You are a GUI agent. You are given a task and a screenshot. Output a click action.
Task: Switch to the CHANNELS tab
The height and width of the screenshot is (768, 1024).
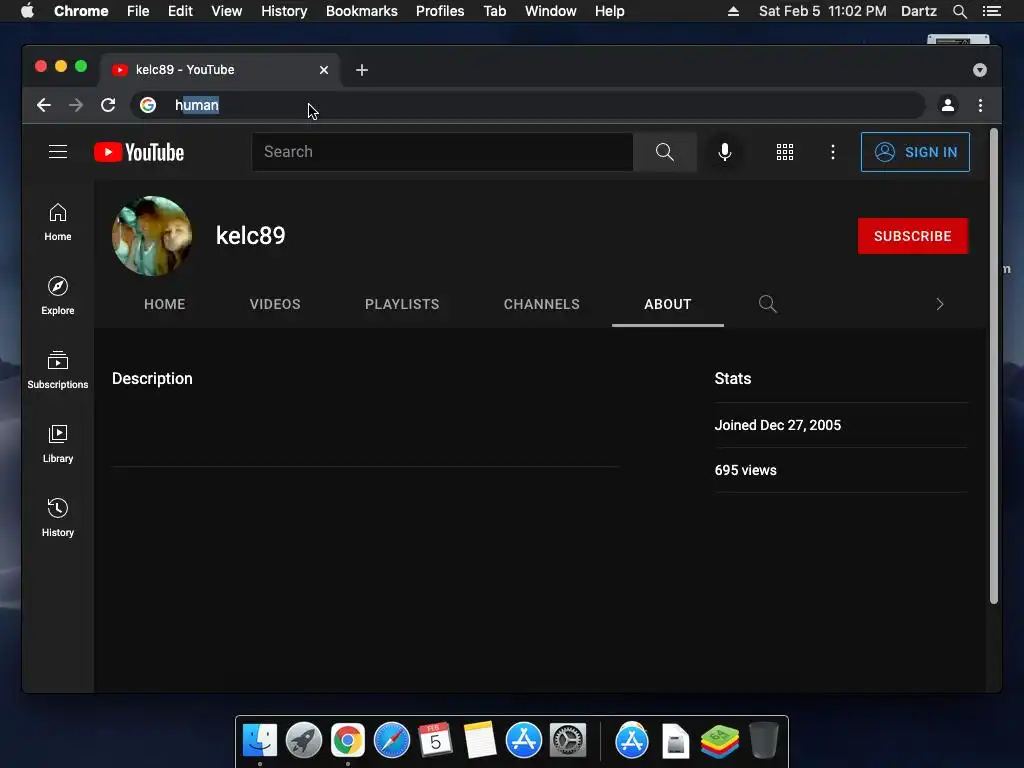pos(541,304)
